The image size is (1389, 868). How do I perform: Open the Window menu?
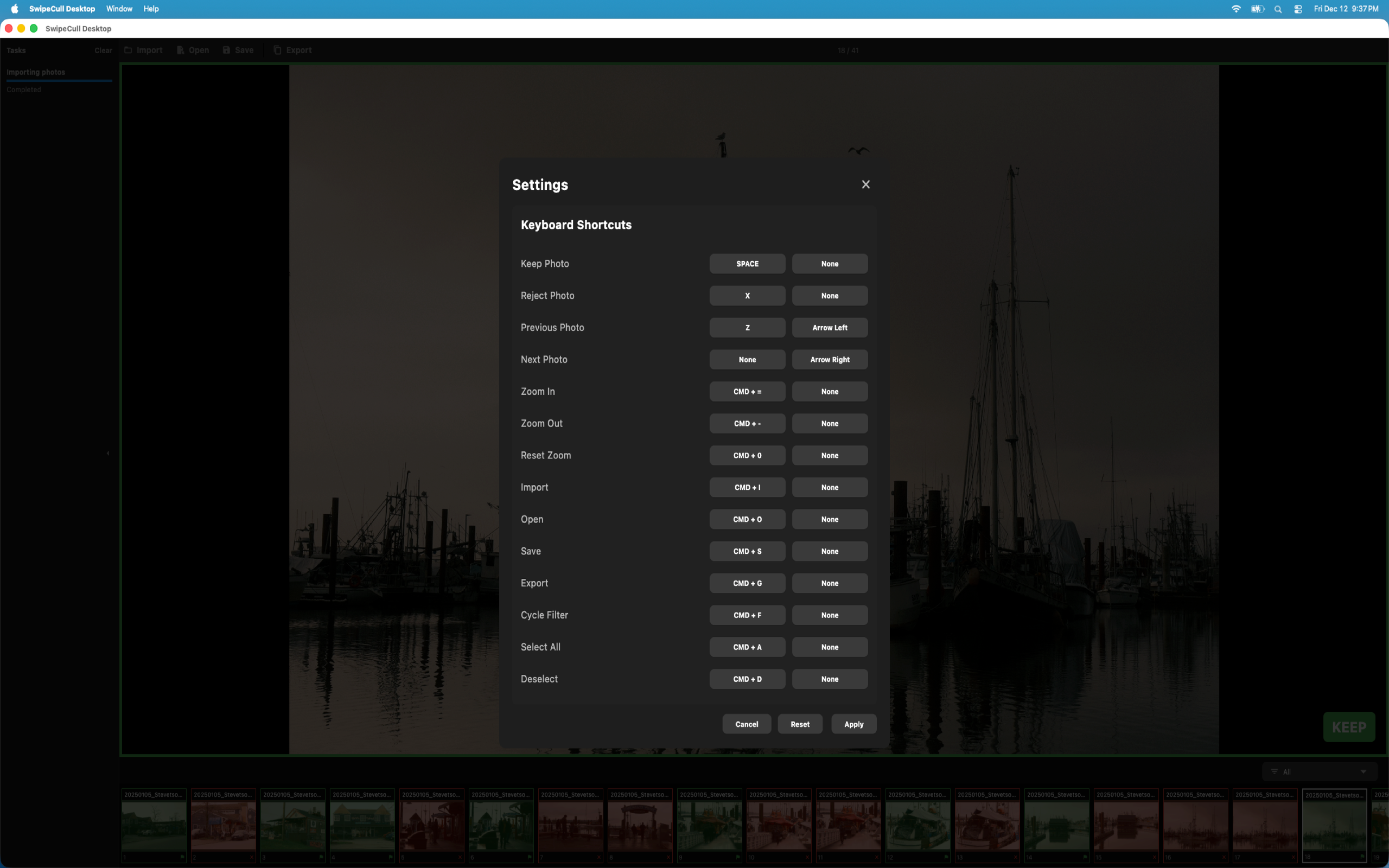coord(119,9)
